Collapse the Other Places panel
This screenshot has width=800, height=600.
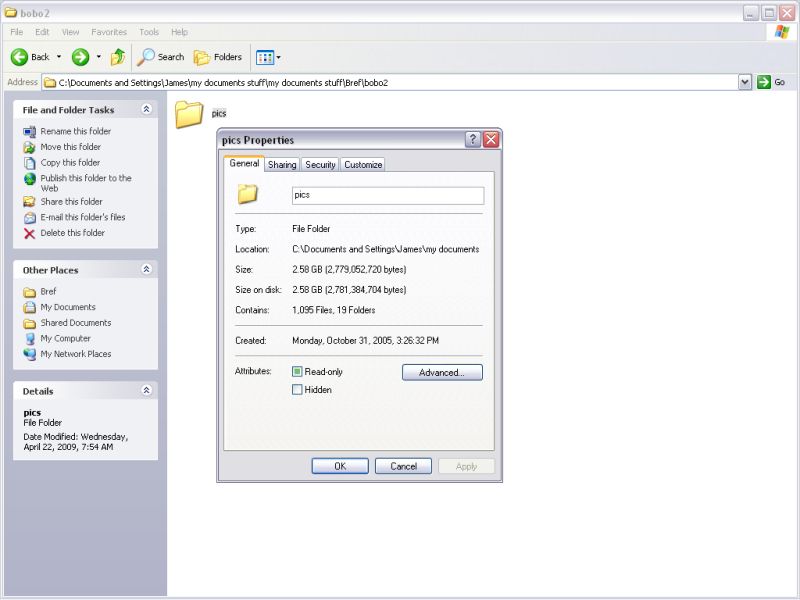pos(146,269)
